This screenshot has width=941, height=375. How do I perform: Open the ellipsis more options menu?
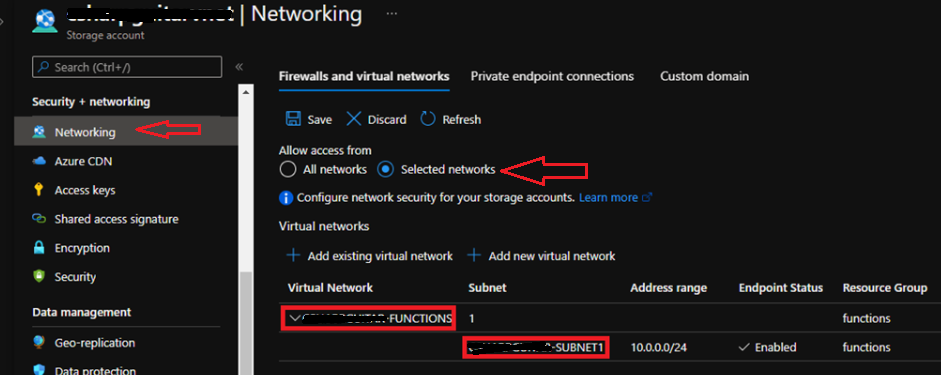391,13
